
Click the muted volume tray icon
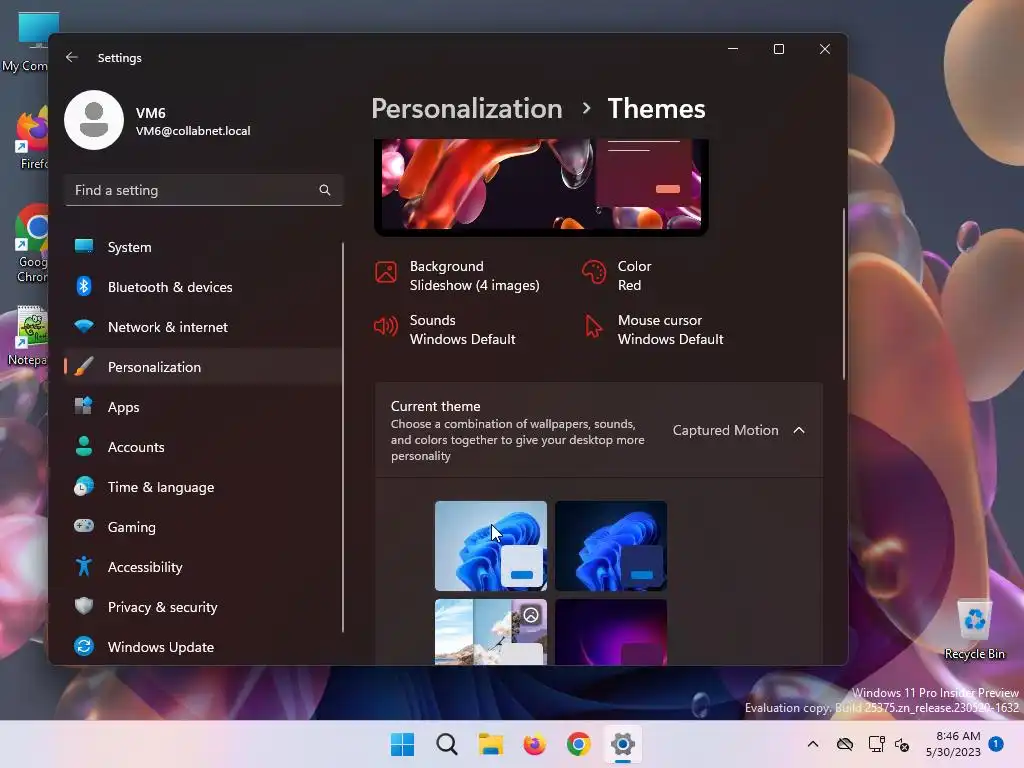pyautogui.click(x=903, y=744)
